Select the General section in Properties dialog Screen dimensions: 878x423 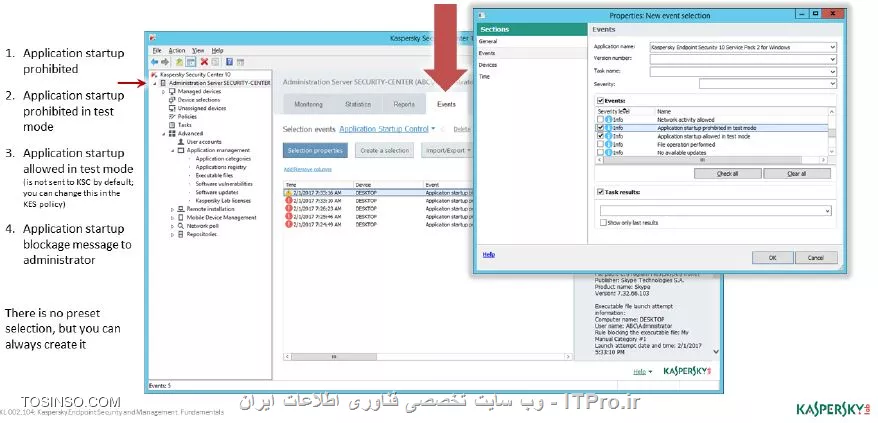tap(488, 41)
